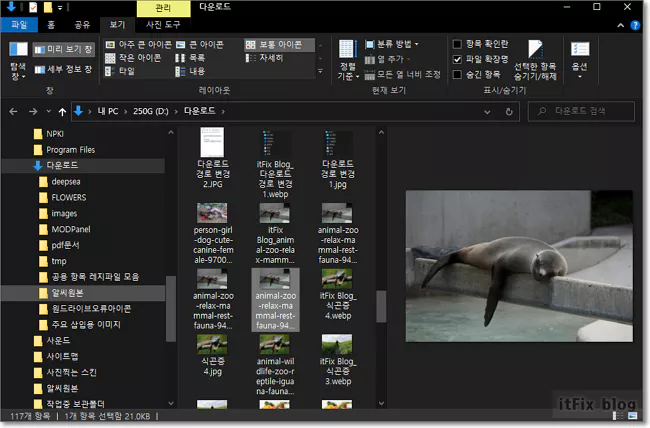This screenshot has height=428, width=650.
Task: Click Hide selected items (선택한 항목 숨기기/해제)
Action: [535, 60]
